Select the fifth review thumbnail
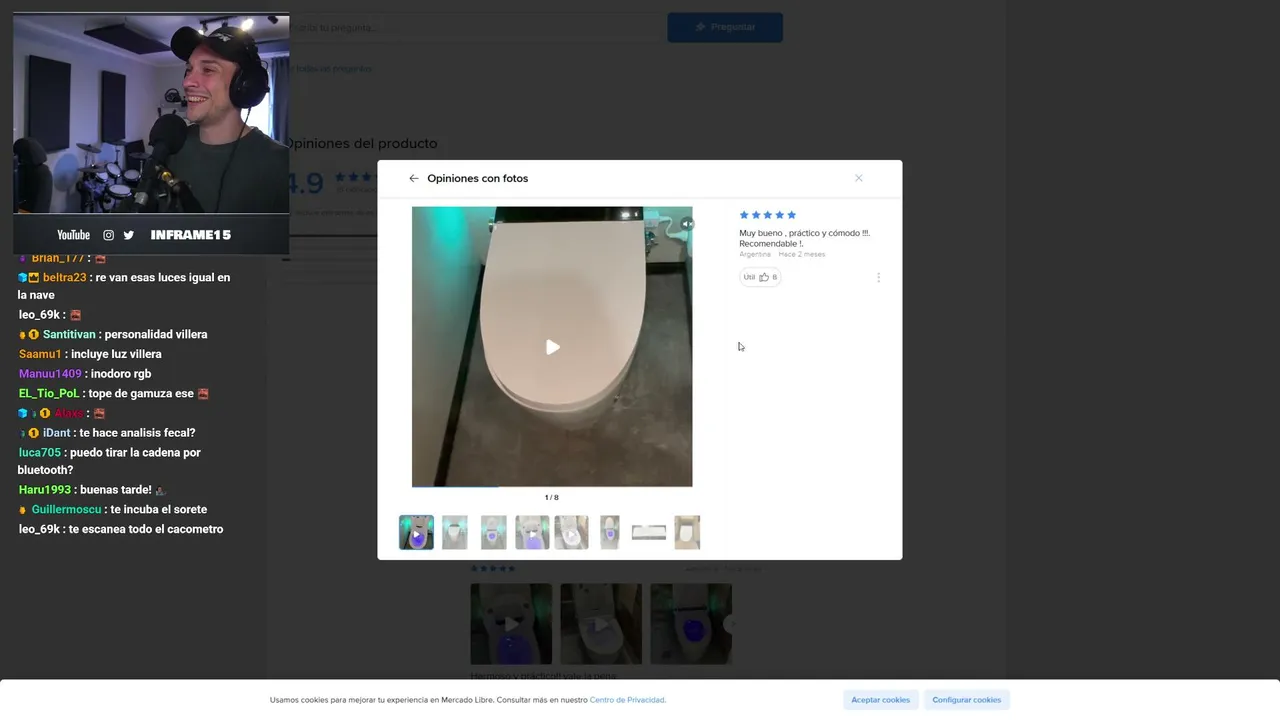Image resolution: width=1280 pixels, height=720 pixels. pos(572,532)
